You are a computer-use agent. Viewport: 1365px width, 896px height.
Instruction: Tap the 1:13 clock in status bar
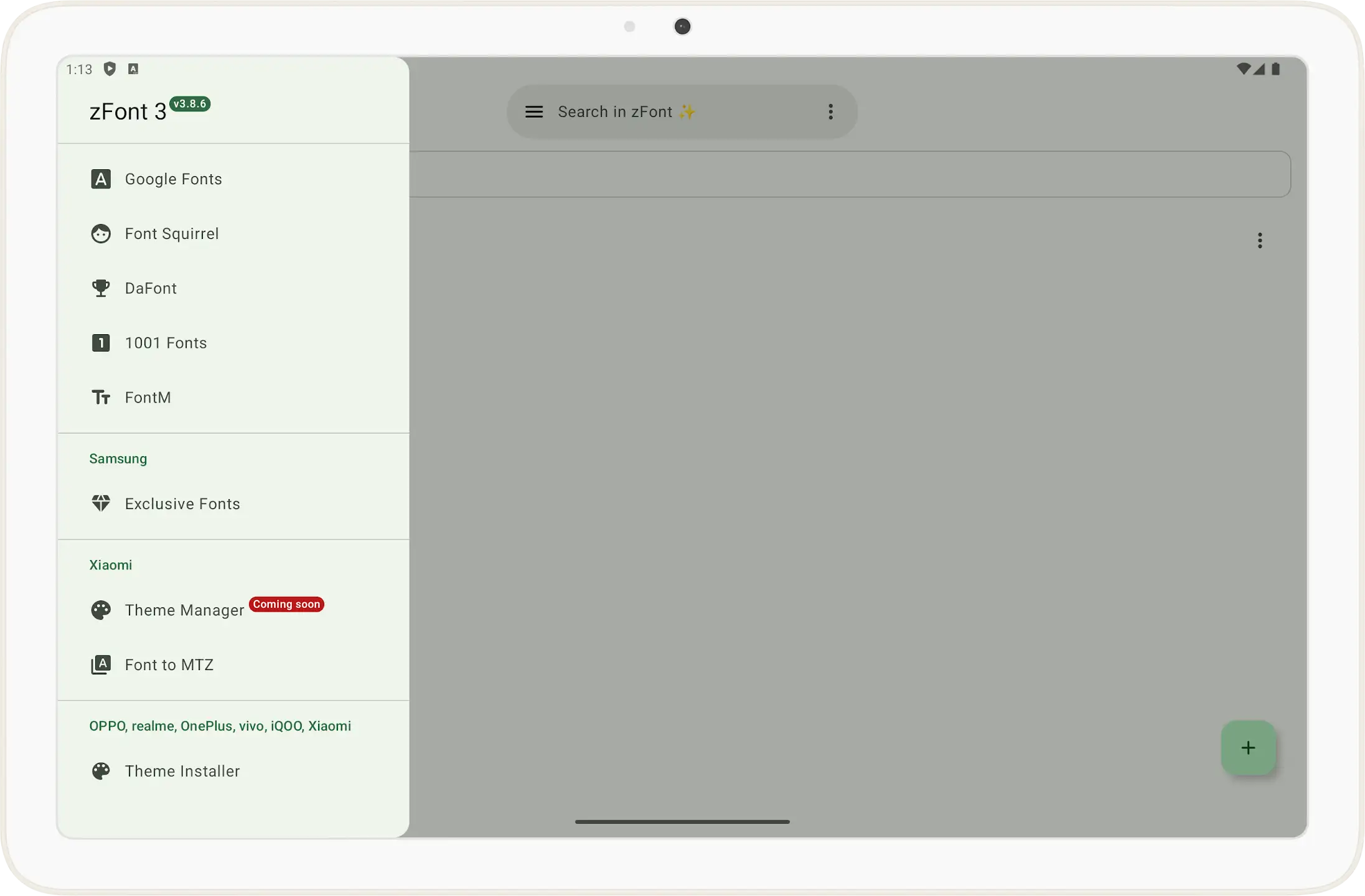click(79, 70)
